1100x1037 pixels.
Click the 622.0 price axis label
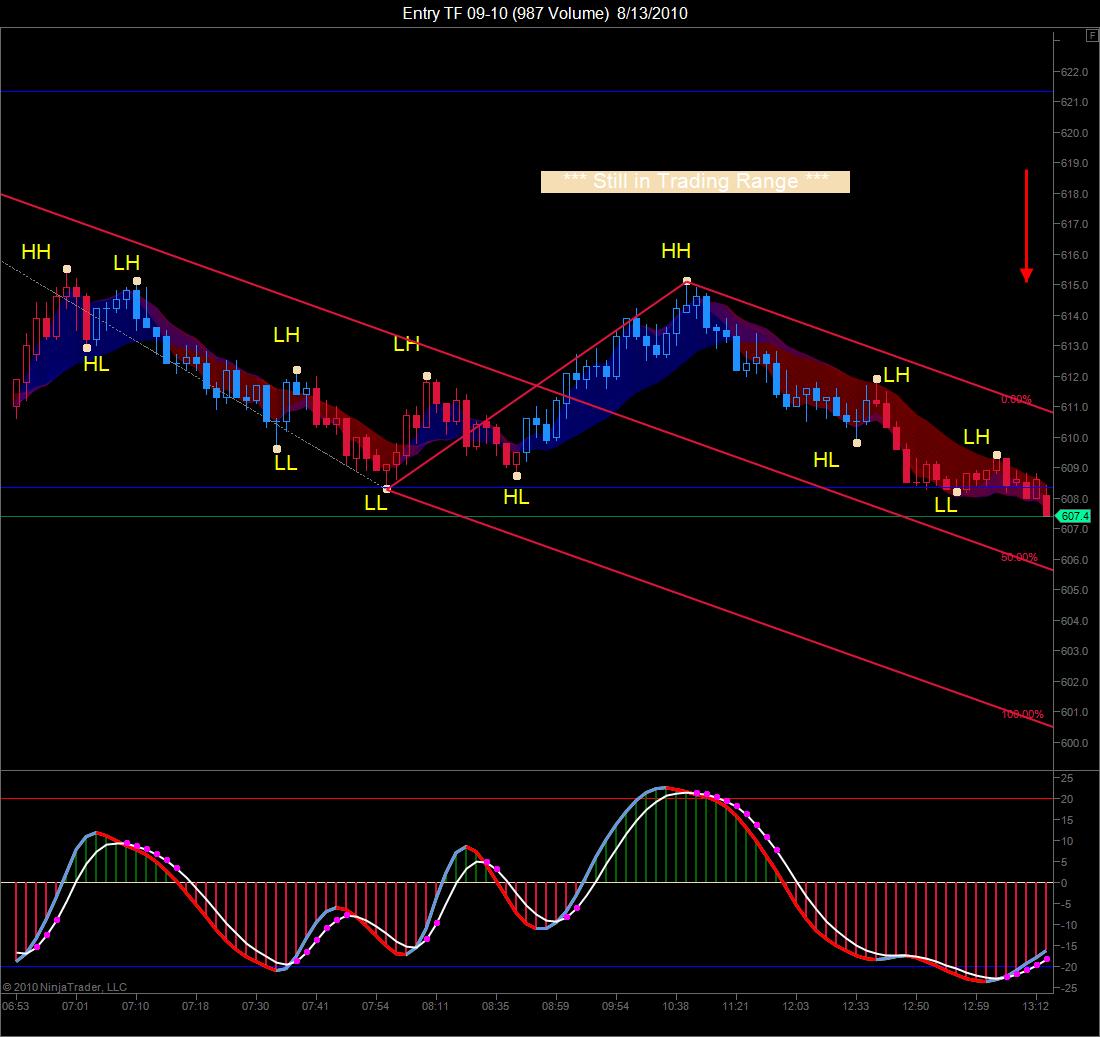[x=1074, y=72]
